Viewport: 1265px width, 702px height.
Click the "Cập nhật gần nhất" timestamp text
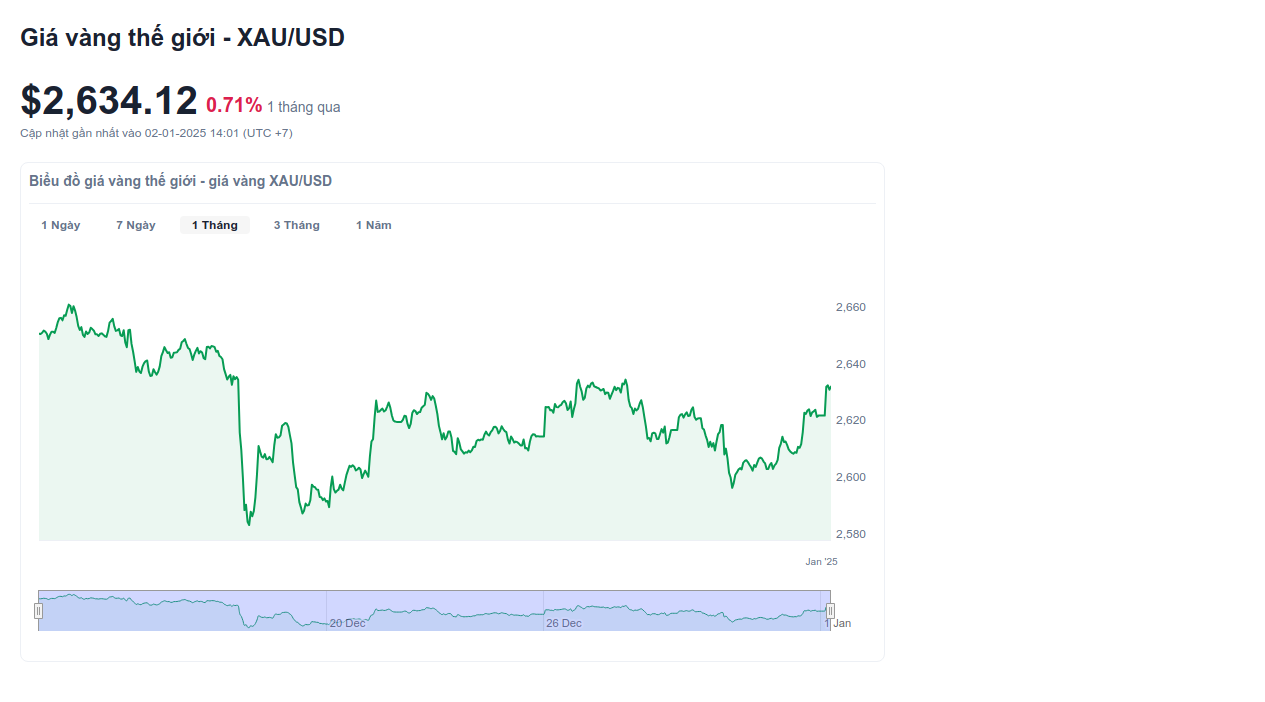(x=156, y=133)
